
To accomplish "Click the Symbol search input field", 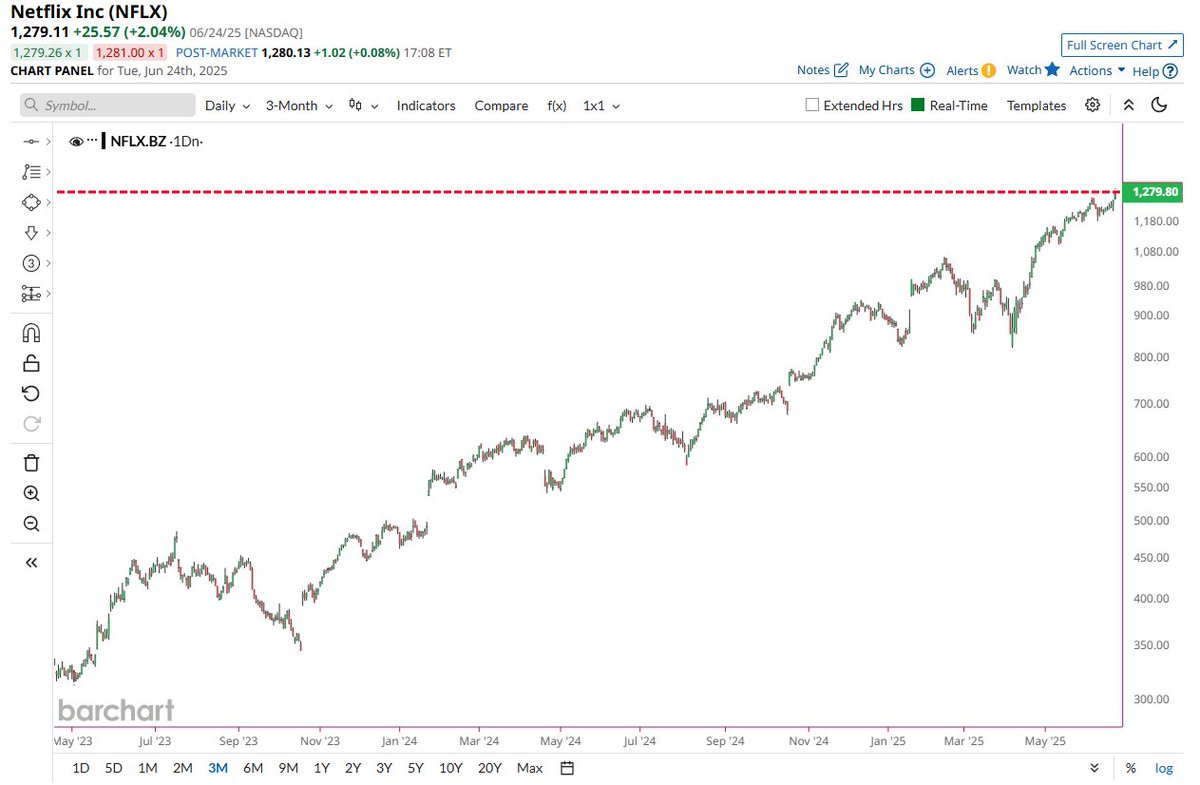I will coord(108,105).
